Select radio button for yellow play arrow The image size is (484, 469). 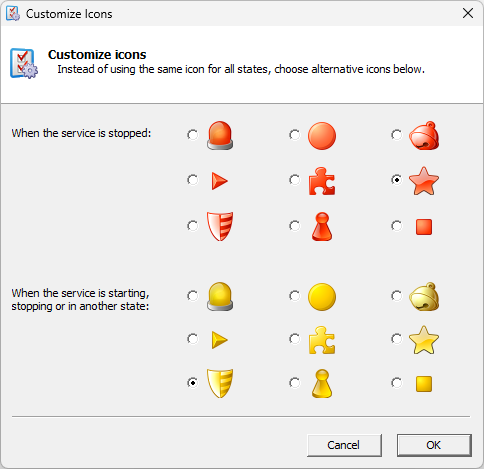pos(192,339)
